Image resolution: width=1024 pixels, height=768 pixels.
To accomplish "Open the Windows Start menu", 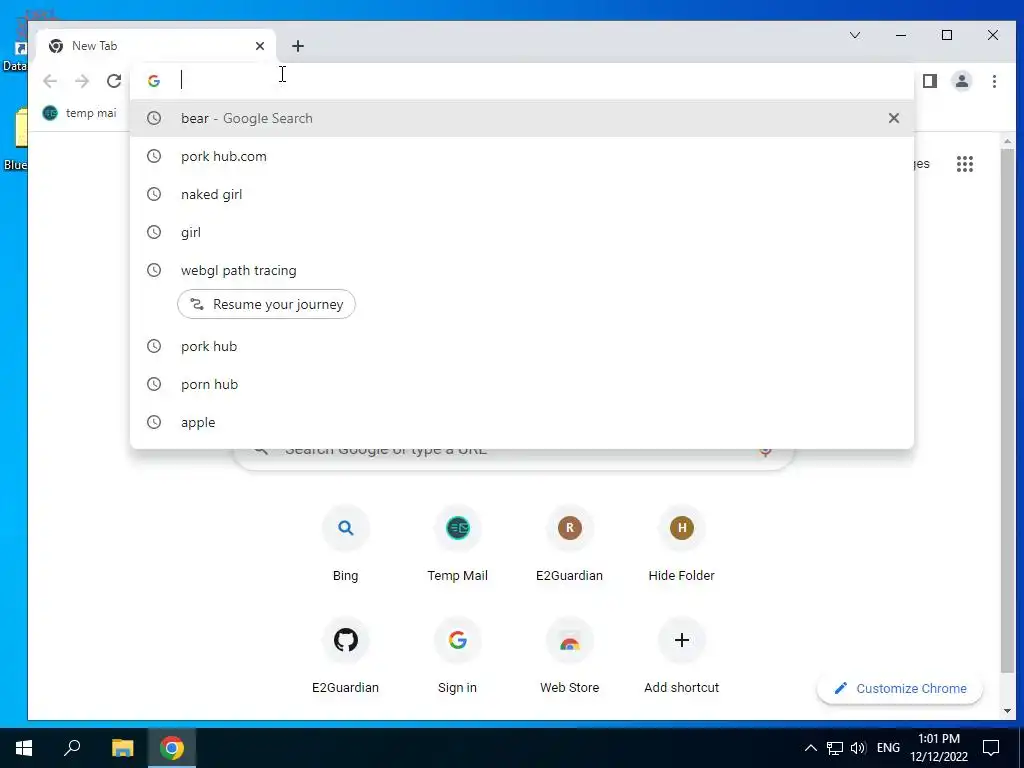I will [24, 748].
